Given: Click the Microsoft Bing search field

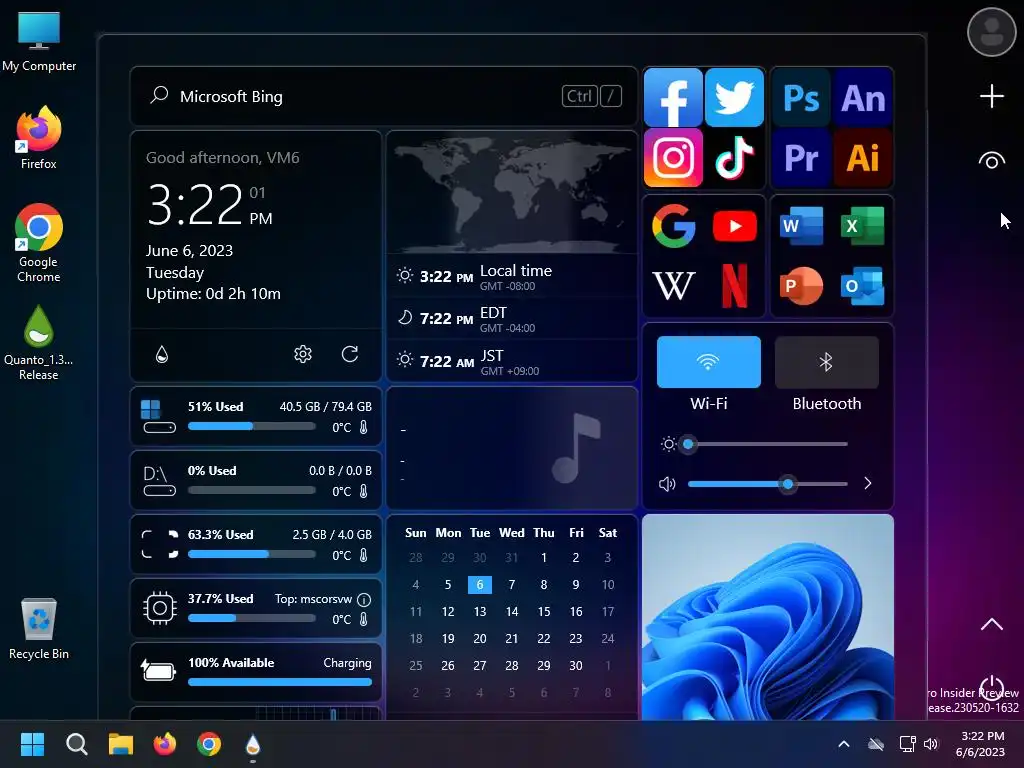Looking at the screenshot, I should point(384,96).
